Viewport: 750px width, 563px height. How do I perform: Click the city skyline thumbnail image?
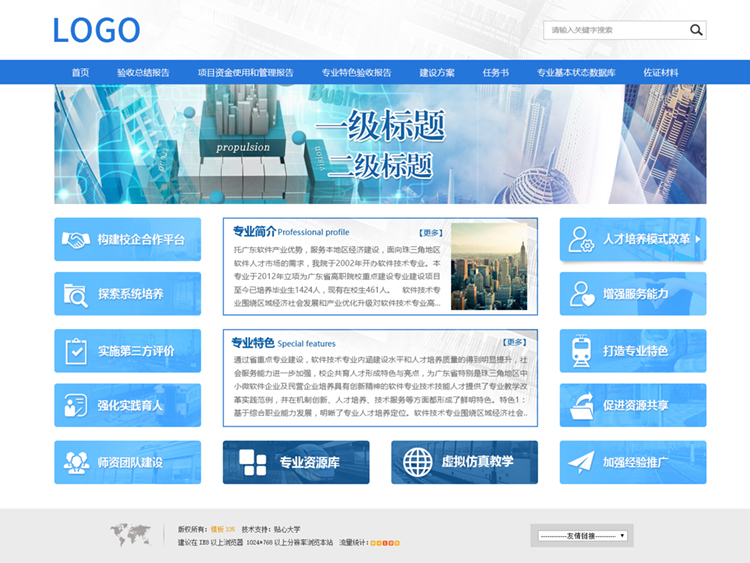(488, 266)
